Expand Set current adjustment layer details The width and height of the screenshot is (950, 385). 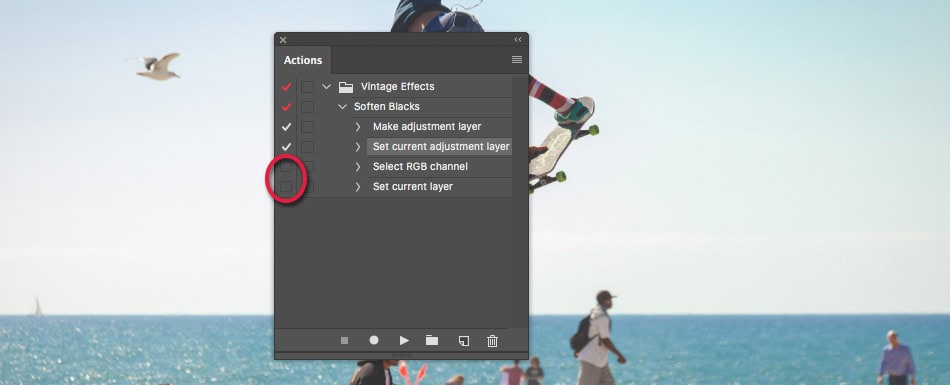(x=357, y=147)
